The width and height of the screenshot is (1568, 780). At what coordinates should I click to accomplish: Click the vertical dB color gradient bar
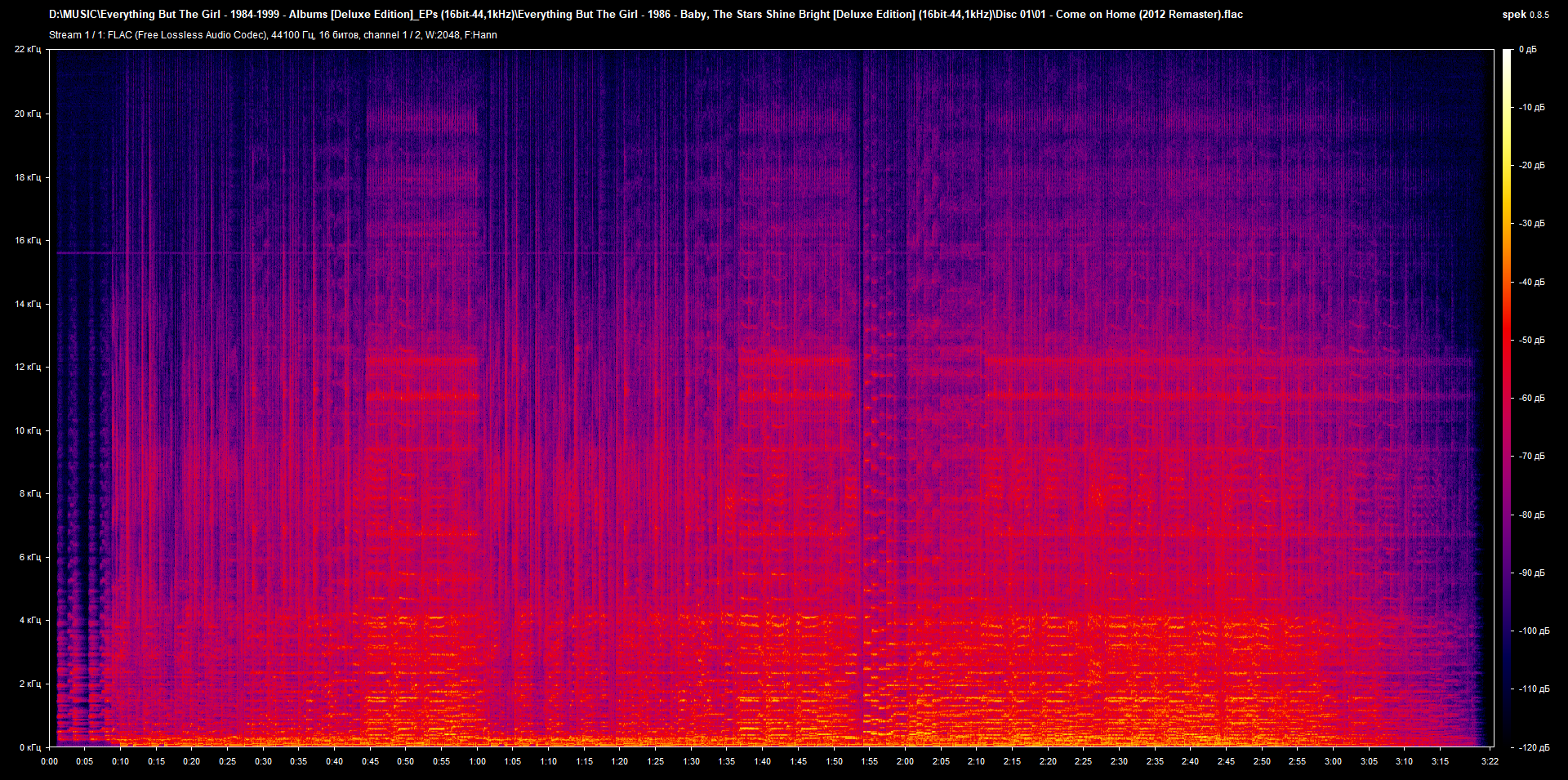[1507, 398]
